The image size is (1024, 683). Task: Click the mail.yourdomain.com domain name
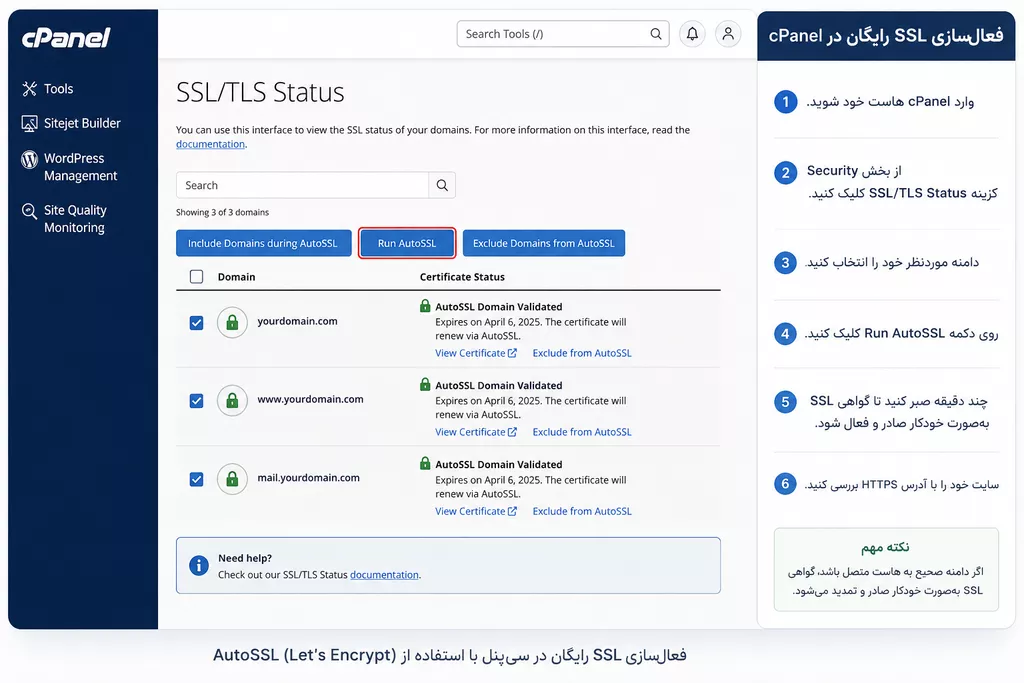pos(308,478)
